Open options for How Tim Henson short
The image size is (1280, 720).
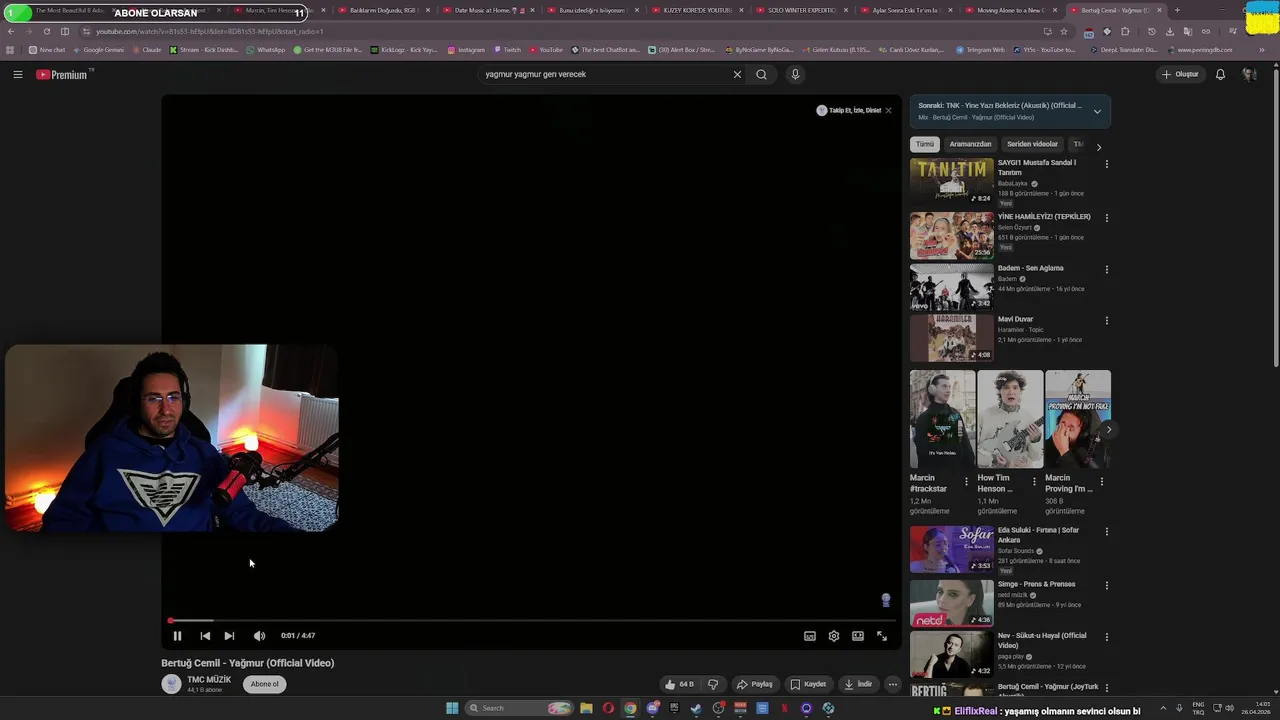(1034, 481)
